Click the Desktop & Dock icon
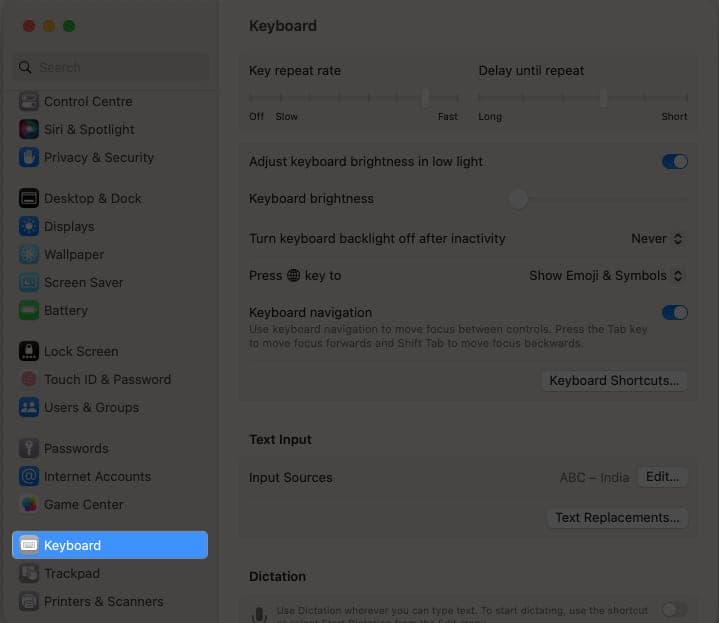 click(x=29, y=198)
